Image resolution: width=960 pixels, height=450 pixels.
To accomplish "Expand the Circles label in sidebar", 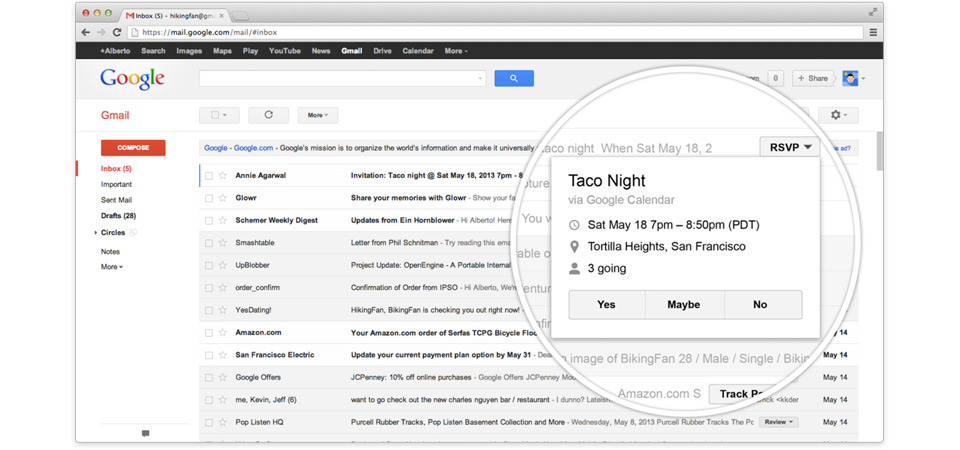I will point(96,233).
